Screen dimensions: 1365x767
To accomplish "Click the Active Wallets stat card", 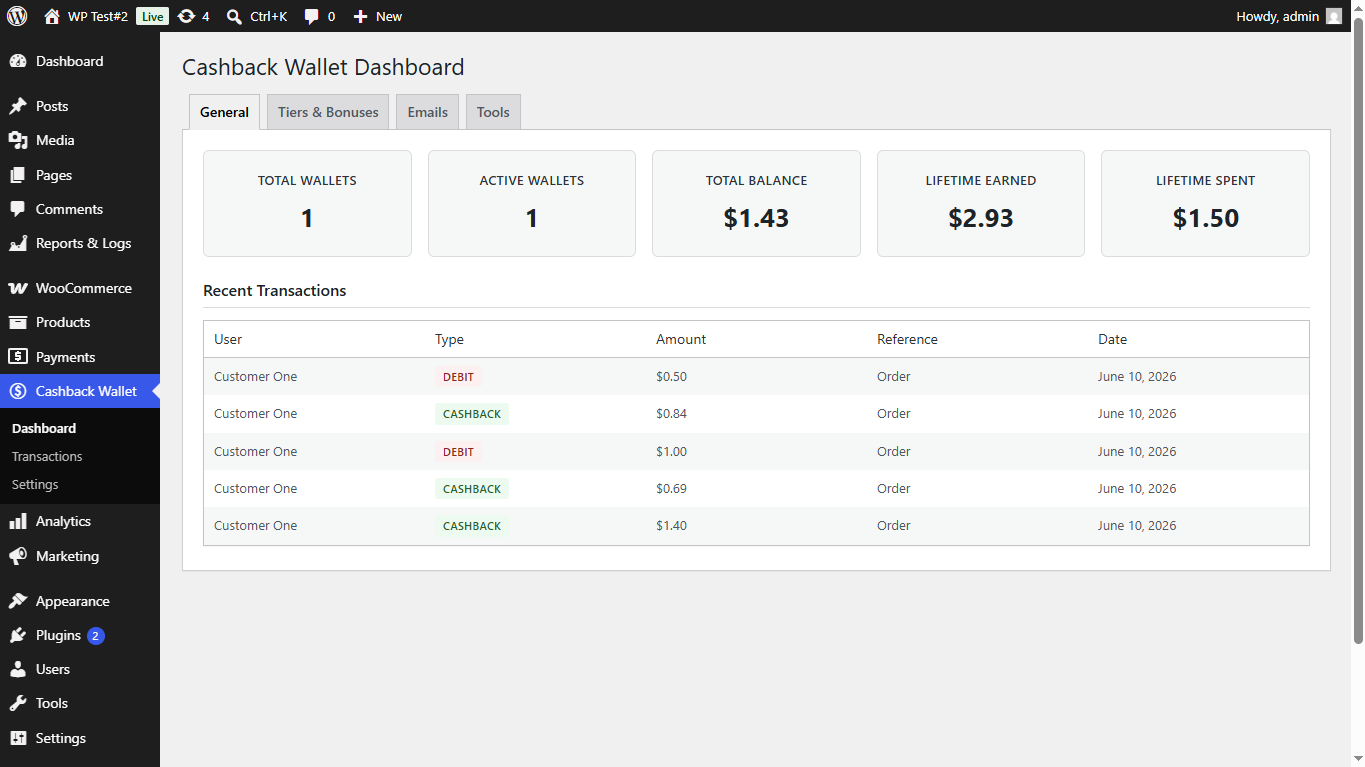I will [x=532, y=203].
